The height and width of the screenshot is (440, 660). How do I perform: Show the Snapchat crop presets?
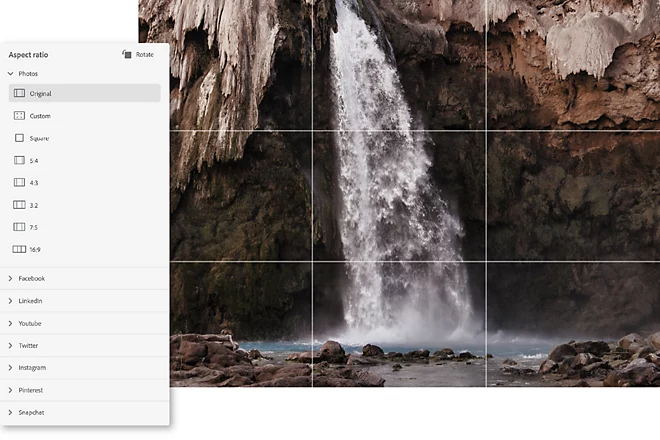[x=84, y=412]
